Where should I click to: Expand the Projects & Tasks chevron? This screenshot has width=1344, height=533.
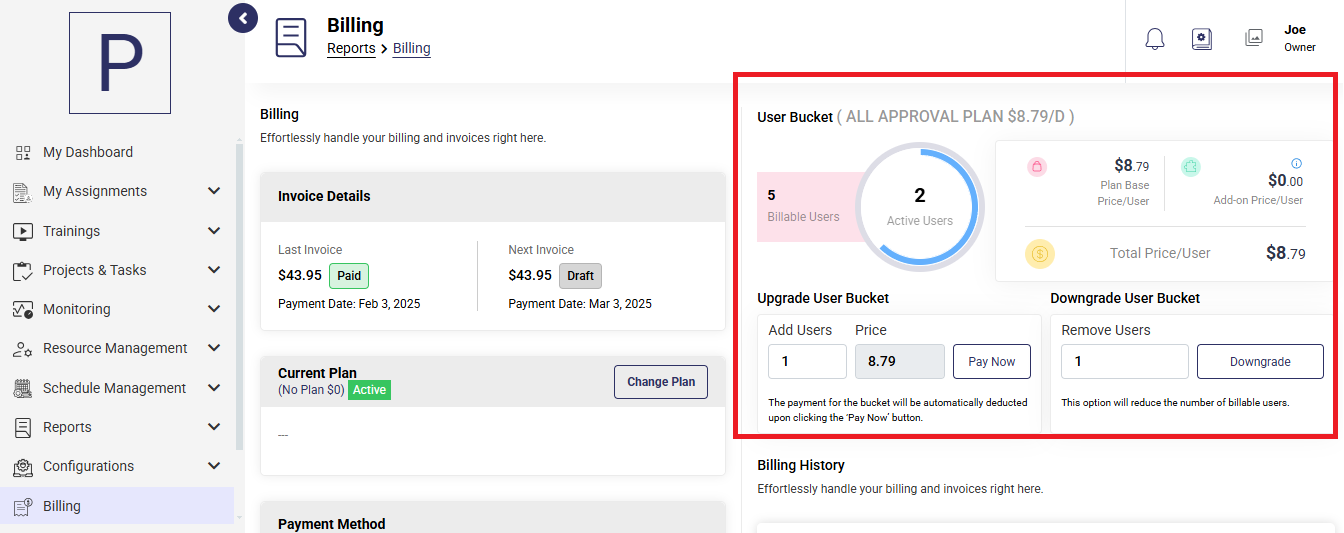[214, 270]
